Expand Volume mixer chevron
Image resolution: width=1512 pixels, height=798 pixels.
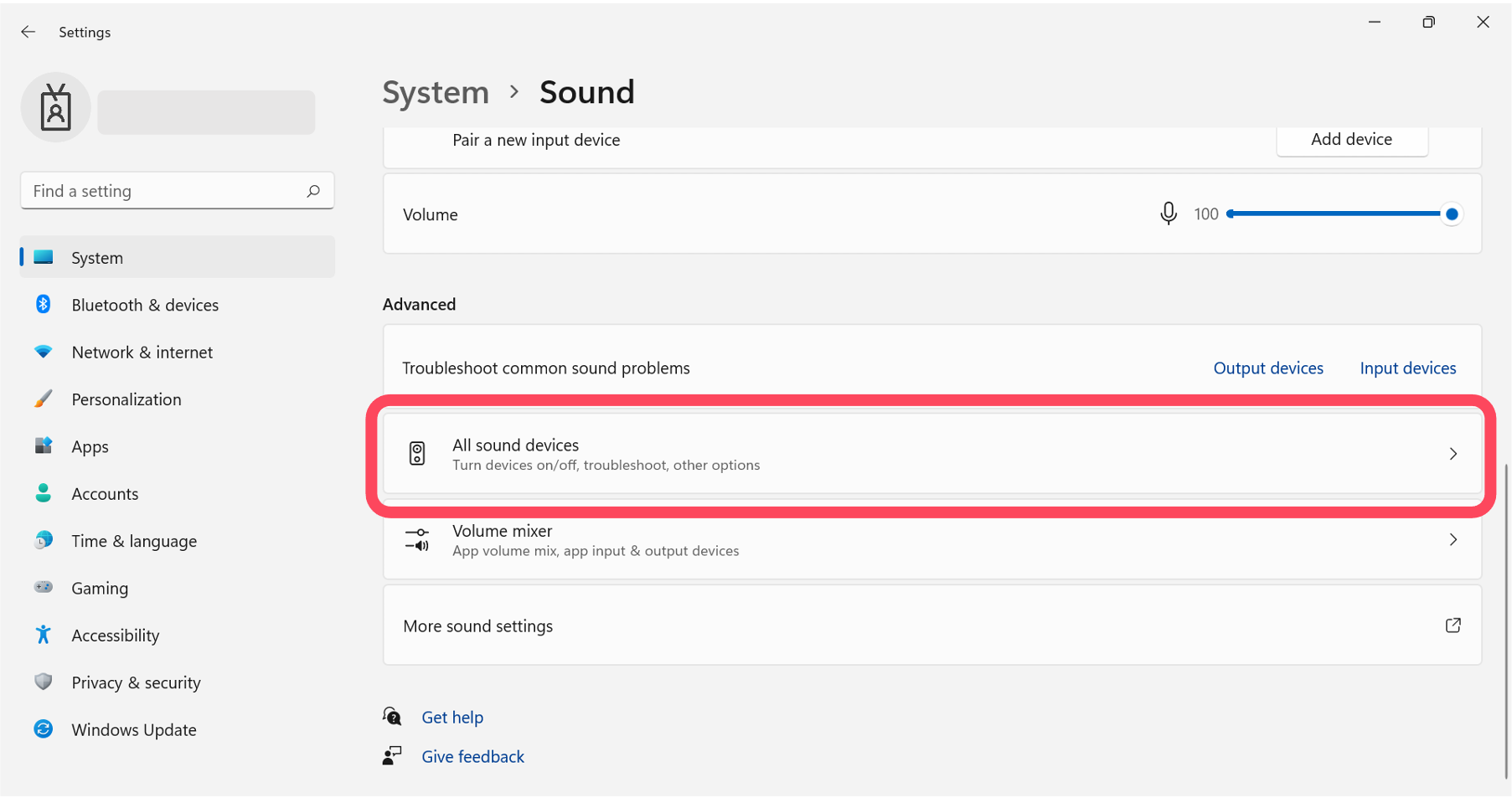point(1453,539)
